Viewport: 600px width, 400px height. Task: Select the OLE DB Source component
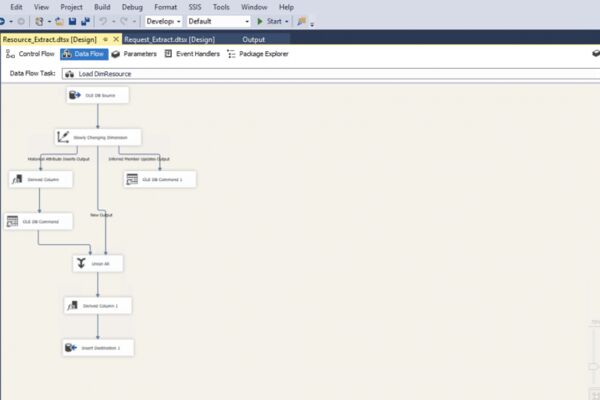pyautogui.click(x=98, y=95)
